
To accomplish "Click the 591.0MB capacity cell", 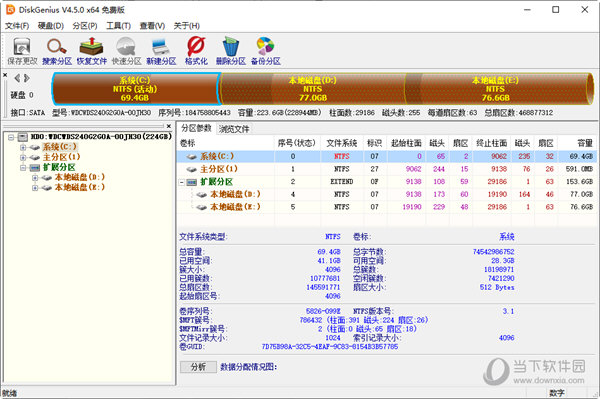I will point(579,169).
